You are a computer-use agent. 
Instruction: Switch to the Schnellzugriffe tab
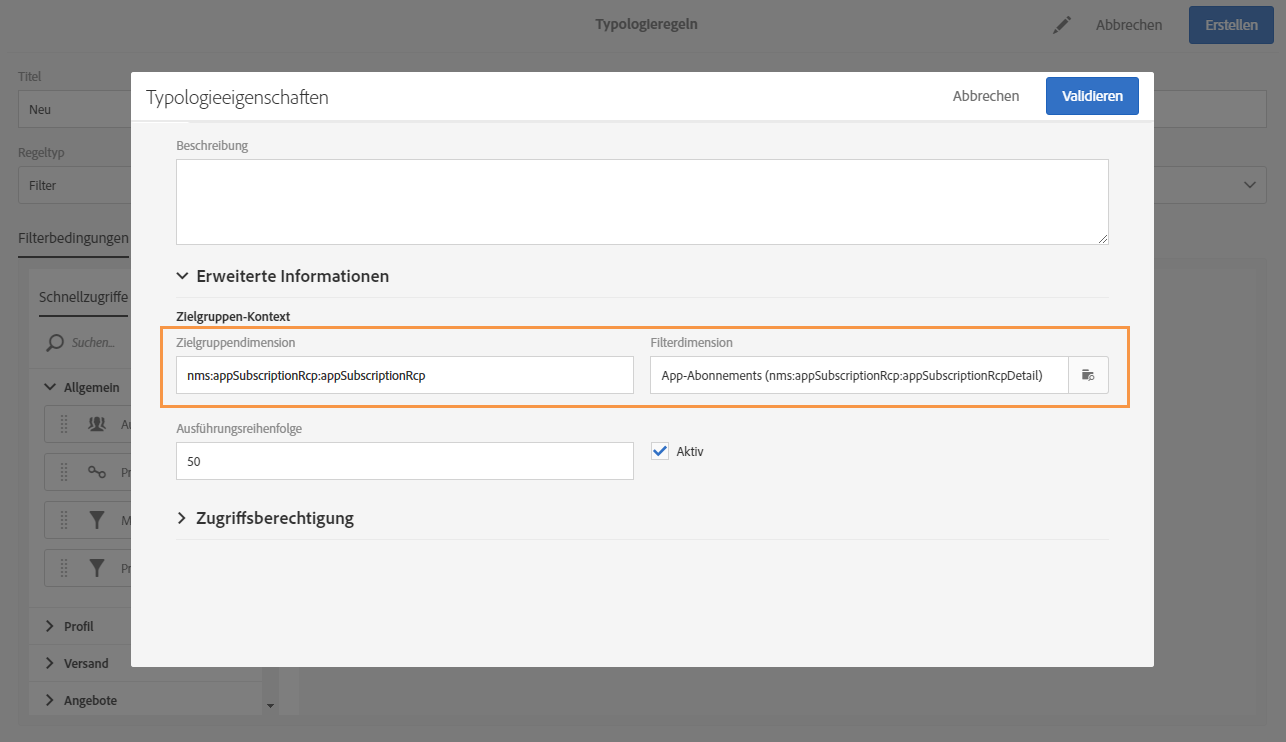[83, 297]
